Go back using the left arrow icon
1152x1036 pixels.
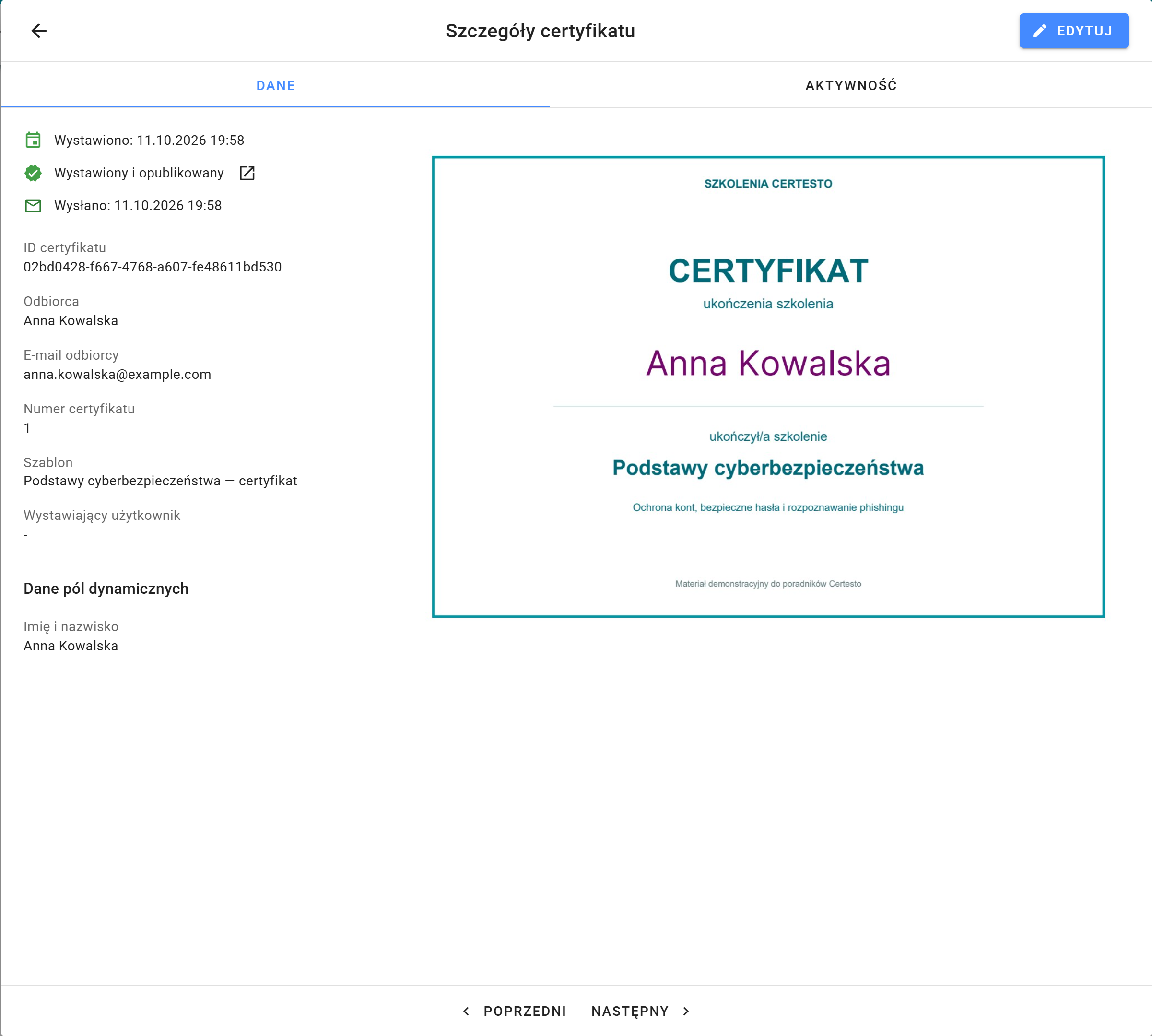click(x=39, y=31)
